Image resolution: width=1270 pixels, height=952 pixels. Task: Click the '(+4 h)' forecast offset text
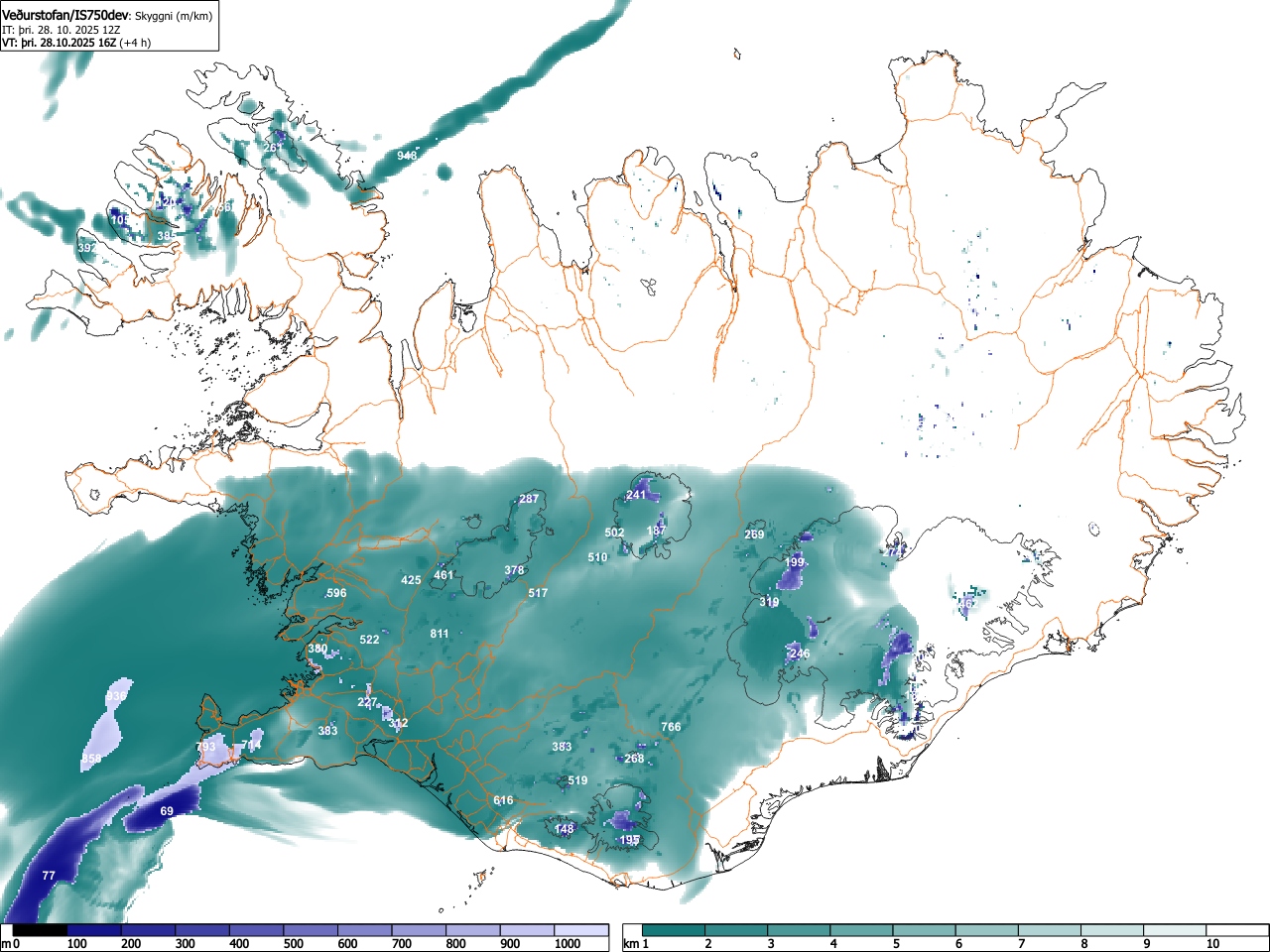(x=134, y=43)
